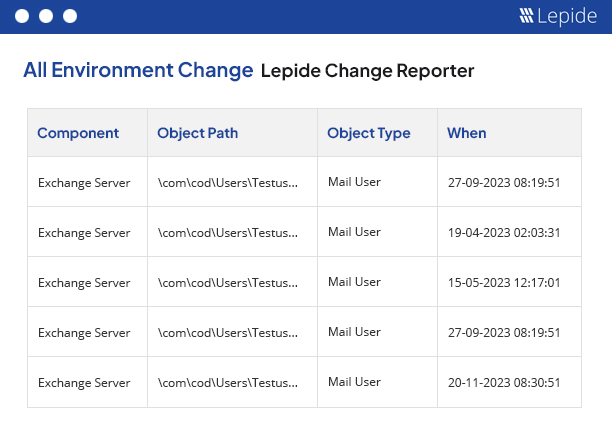Click the object path in the 19-04-2023 row

point(228,233)
